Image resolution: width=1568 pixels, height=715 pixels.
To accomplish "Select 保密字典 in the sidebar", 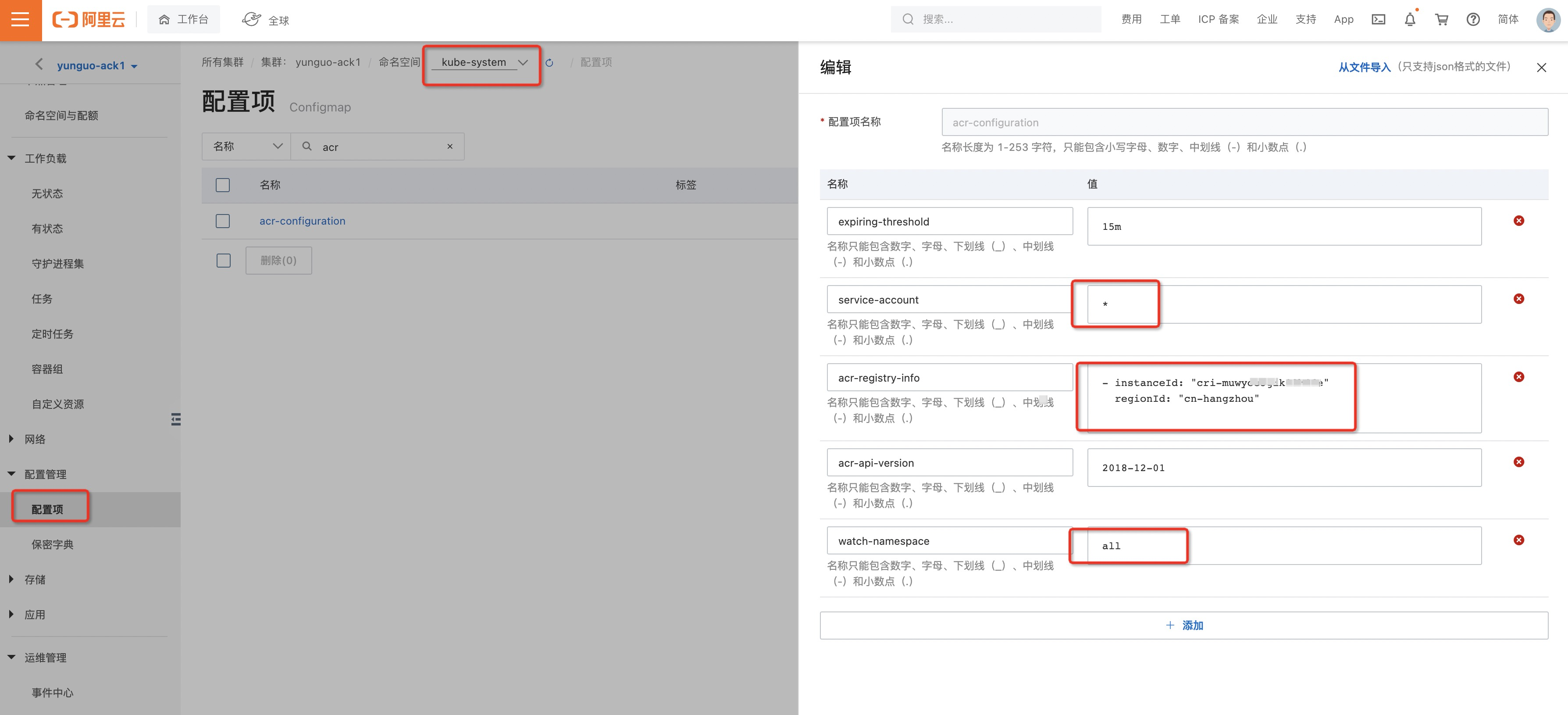I will coord(52,544).
